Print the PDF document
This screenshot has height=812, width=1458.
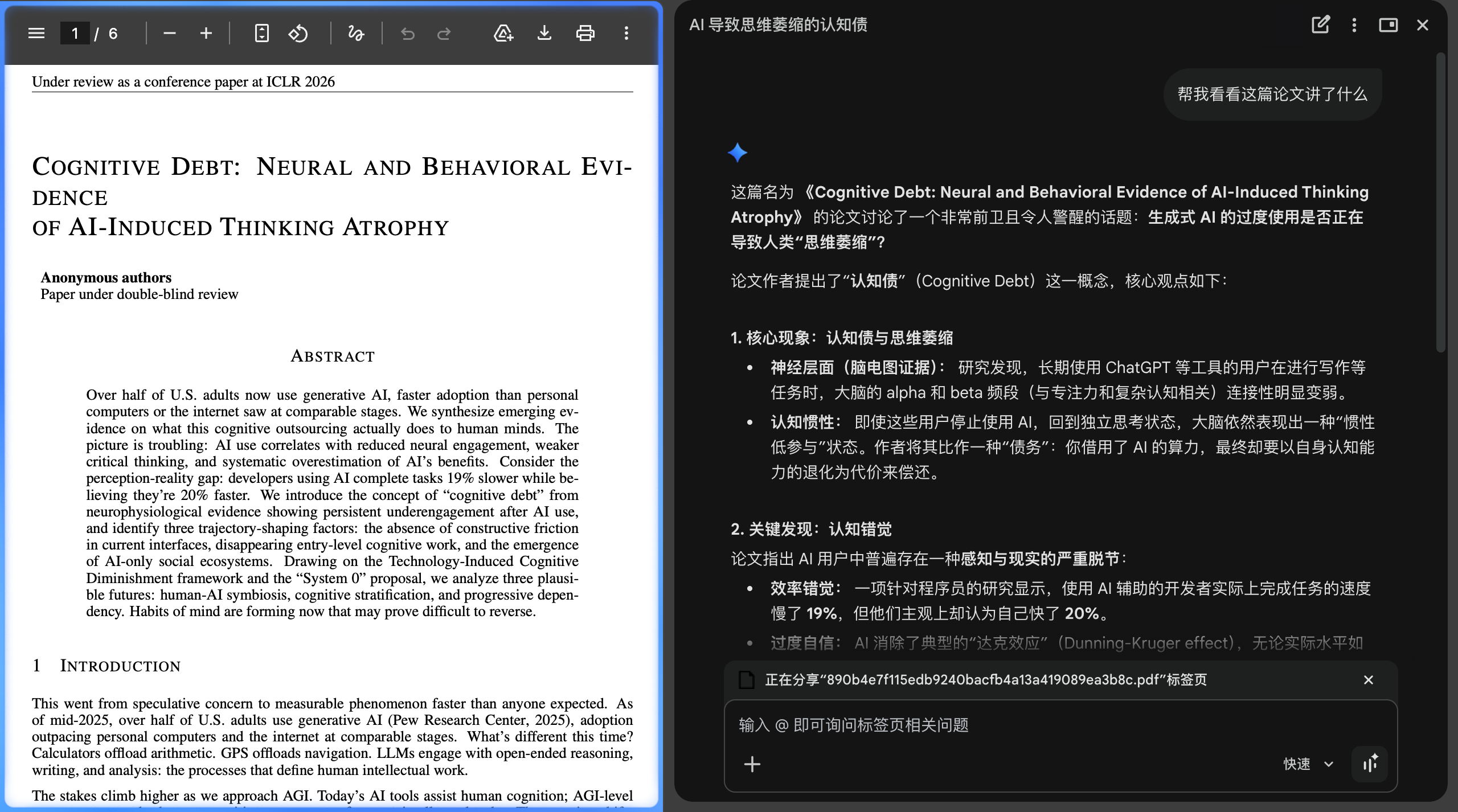[x=585, y=34]
